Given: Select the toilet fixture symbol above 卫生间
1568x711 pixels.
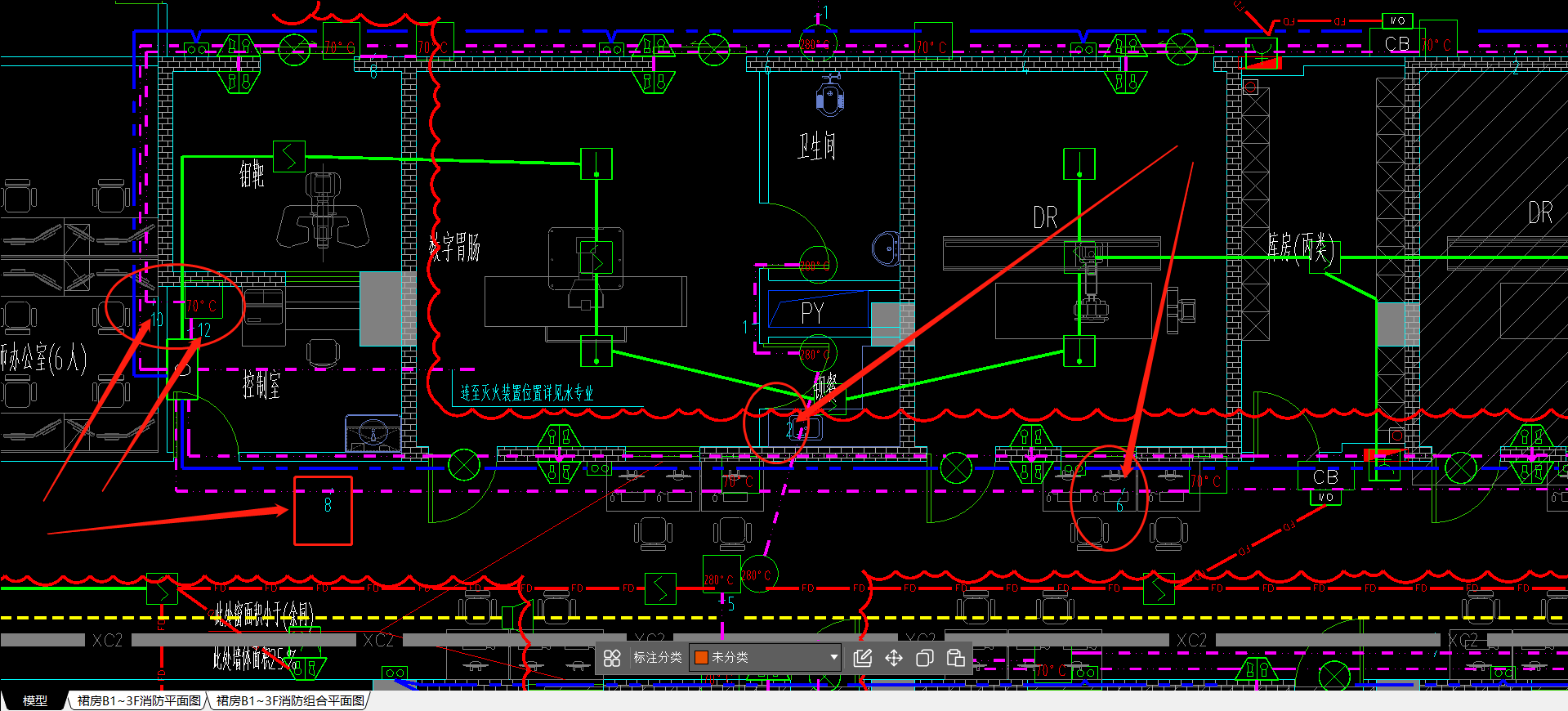Looking at the screenshot, I should click(x=830, y=96).
